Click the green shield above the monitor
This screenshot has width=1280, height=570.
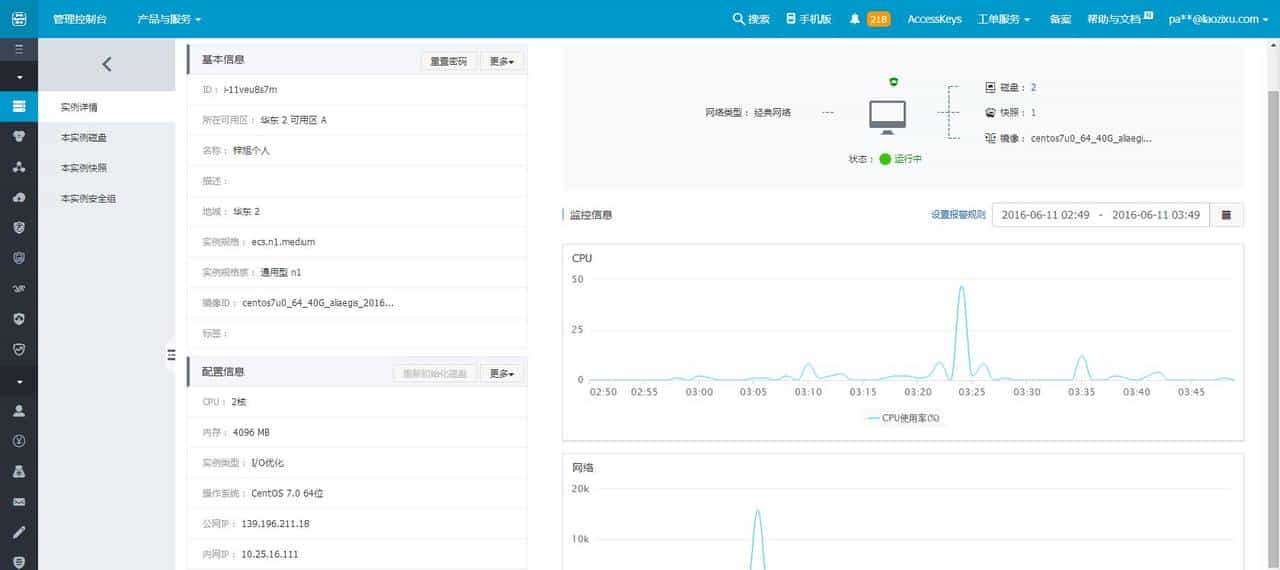click(x=893, y=82)
